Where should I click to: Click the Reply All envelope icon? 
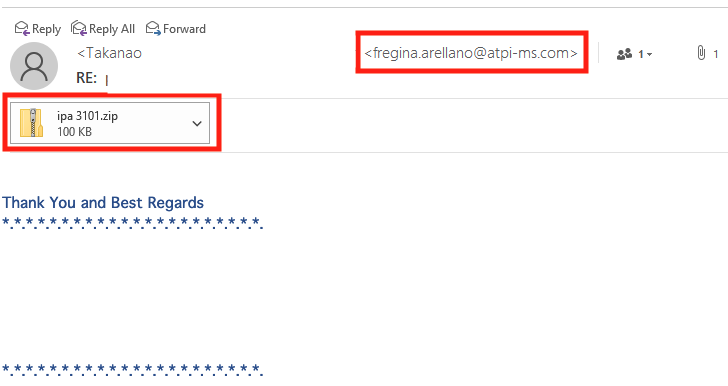tap(78, 28)
